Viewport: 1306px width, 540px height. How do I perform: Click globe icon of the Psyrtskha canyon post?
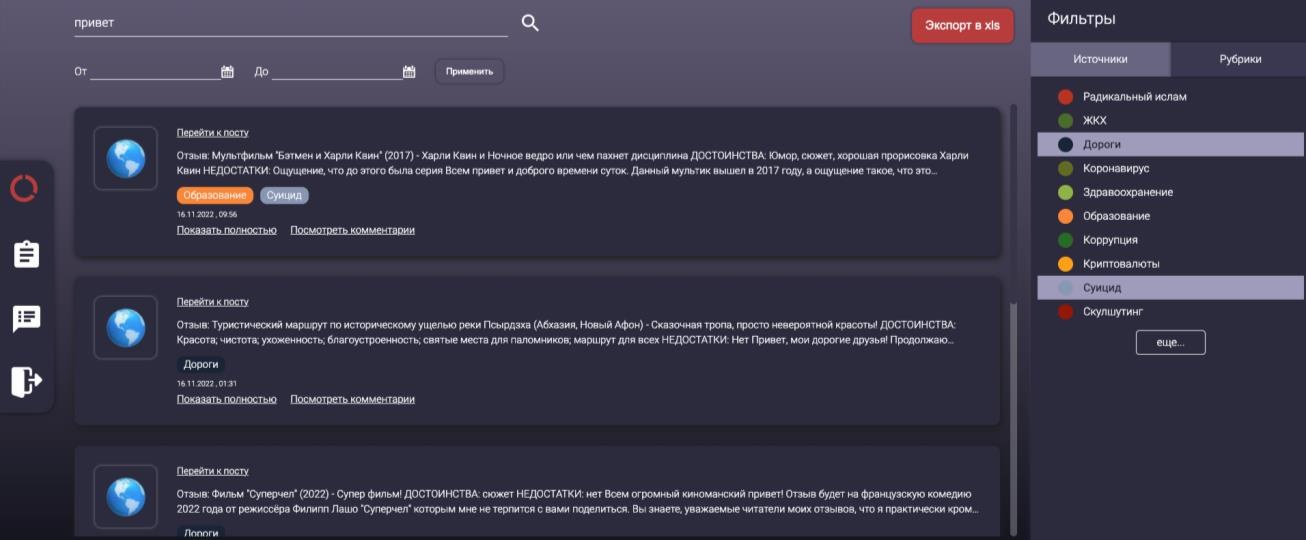[126, 327]
